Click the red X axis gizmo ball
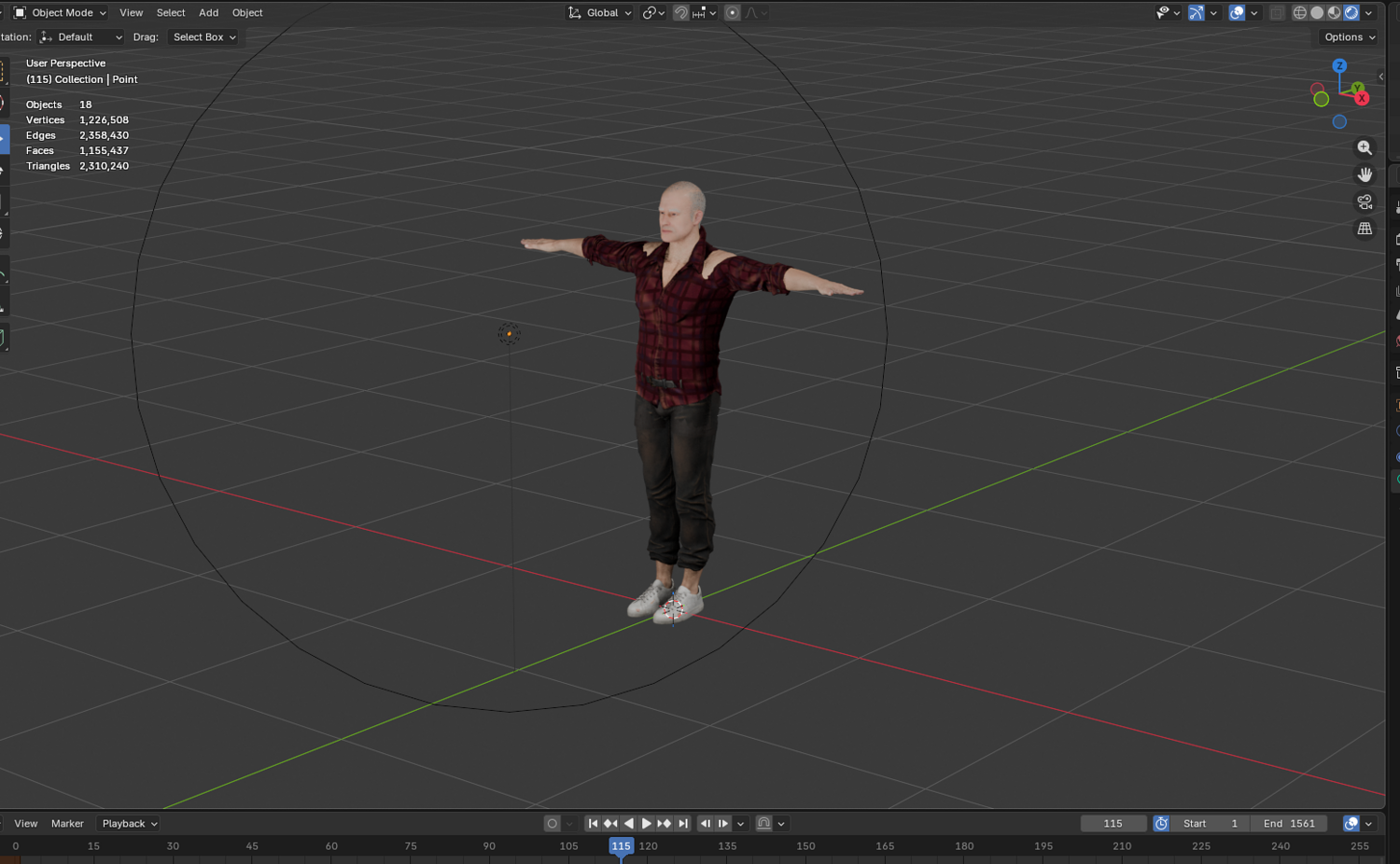Image resolution: width=1400 pixels, height=864 pixels. [1362, 98]
